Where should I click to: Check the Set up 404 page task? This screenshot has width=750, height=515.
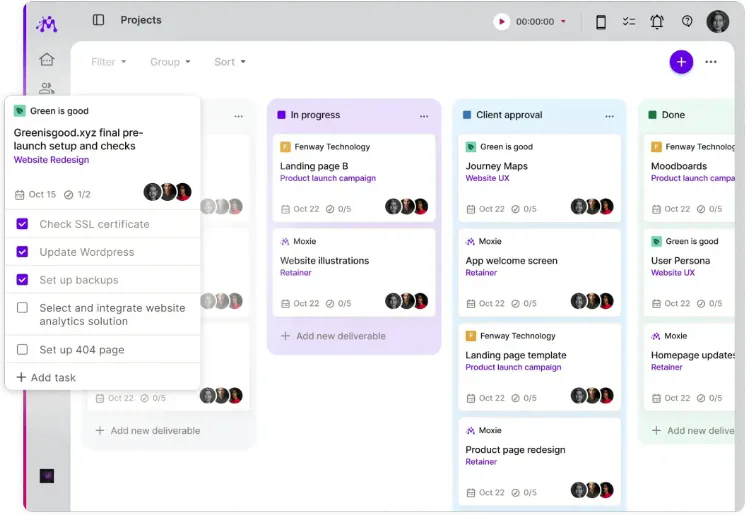22,350
